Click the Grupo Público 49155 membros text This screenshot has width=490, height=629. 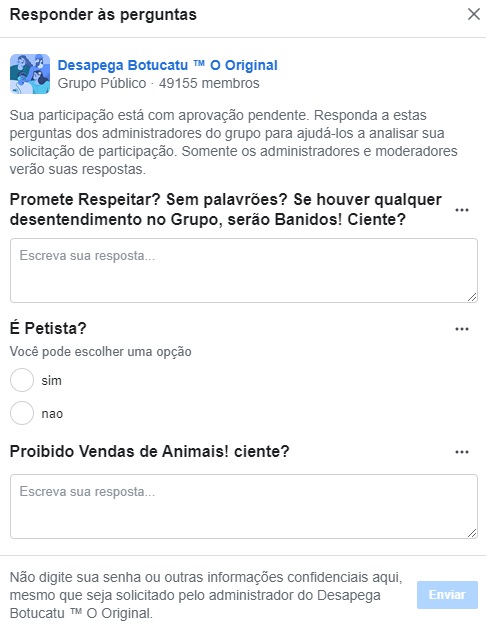click(159, 83)
